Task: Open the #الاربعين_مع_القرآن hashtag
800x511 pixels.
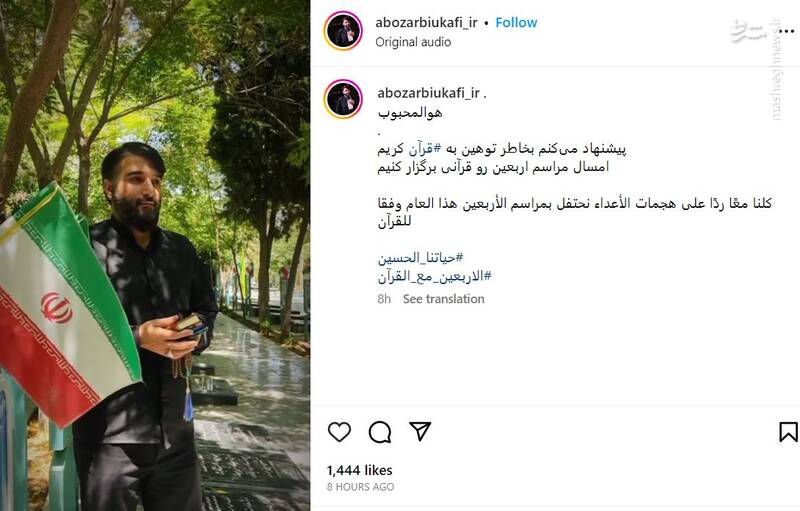Action: click(435, 276)
